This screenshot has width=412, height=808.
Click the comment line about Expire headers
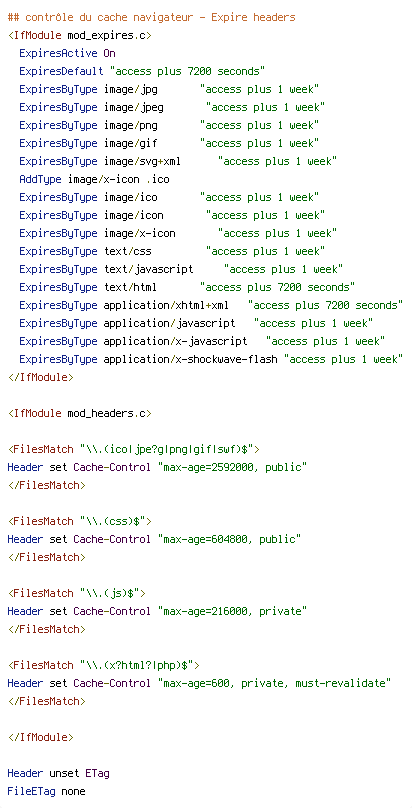click(x=151, y=18)
